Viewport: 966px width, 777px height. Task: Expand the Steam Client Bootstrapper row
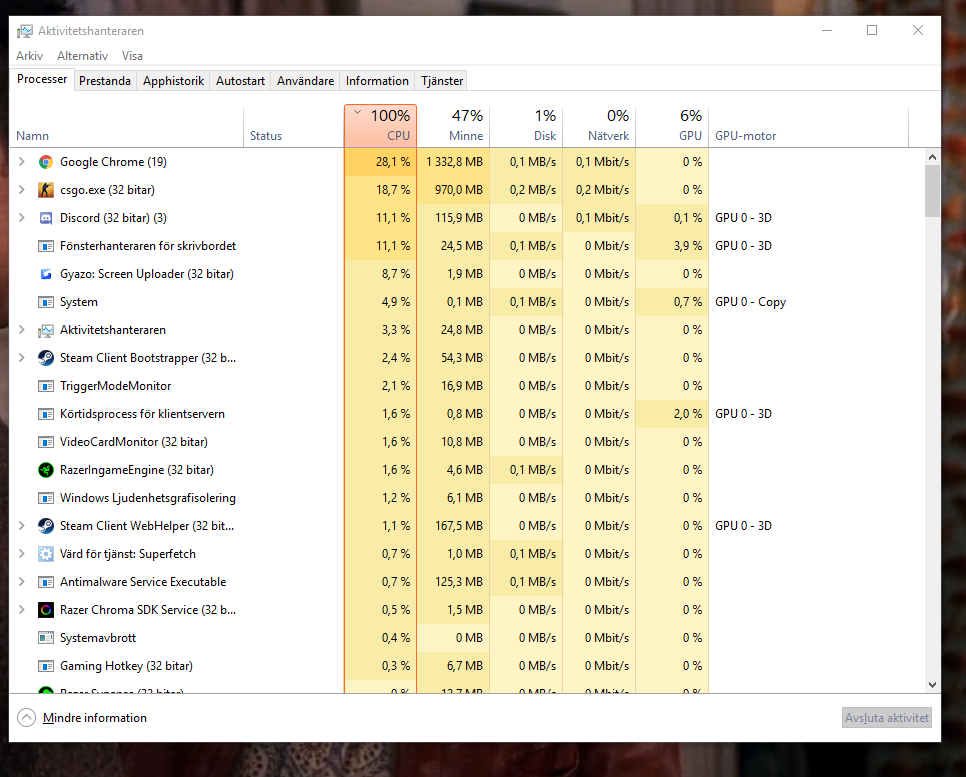(x=22, y=358)
